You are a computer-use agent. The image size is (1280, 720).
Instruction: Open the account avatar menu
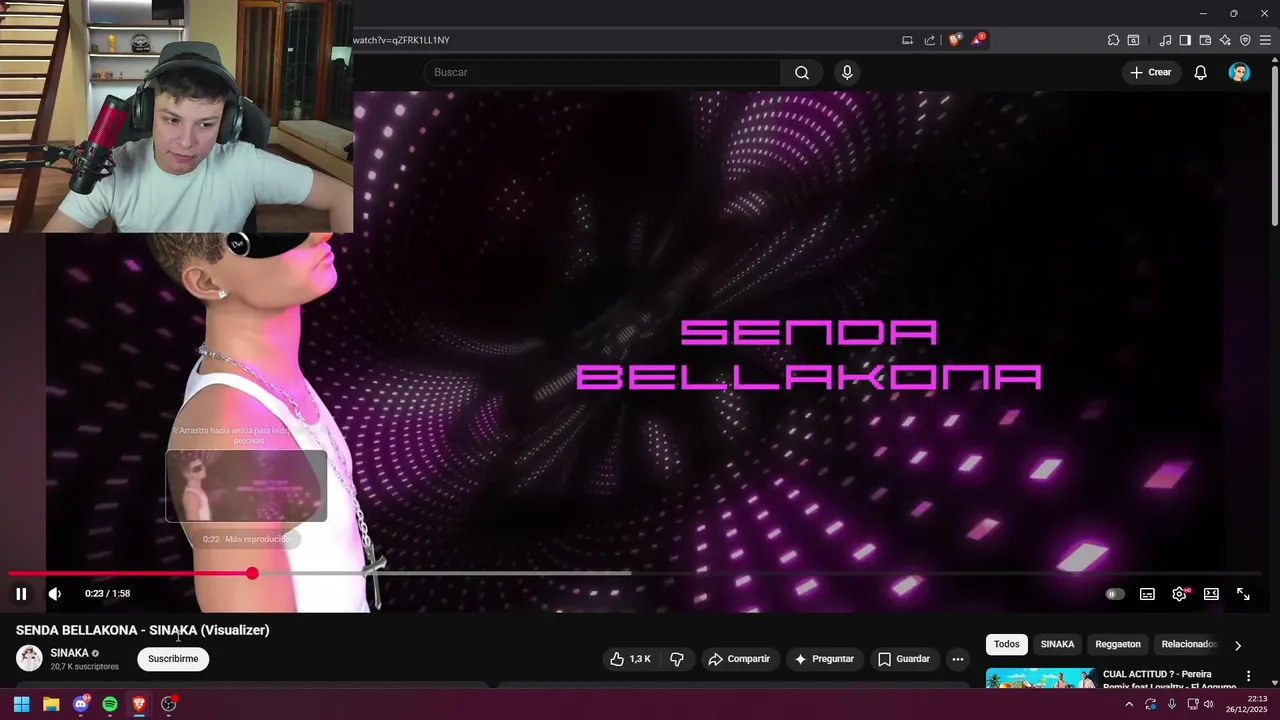tap(1239, 72)
